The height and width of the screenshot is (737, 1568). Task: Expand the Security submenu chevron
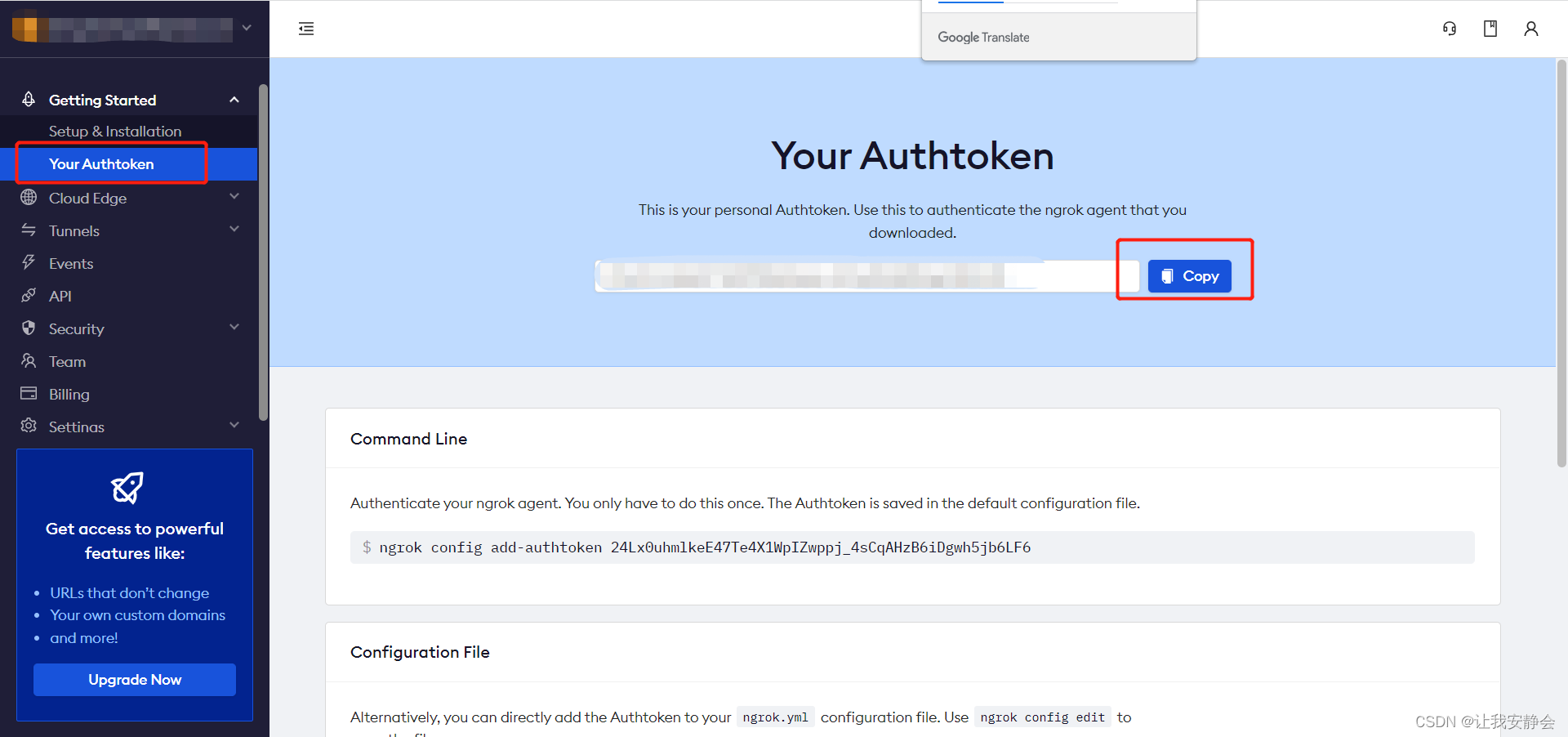234,327
